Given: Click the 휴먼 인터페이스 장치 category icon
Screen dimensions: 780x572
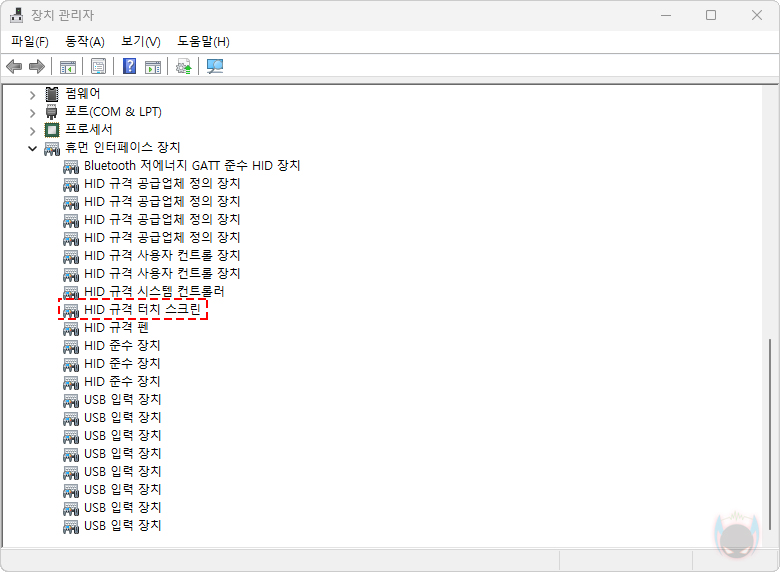Looking at the screenshot, I should 52,148.
